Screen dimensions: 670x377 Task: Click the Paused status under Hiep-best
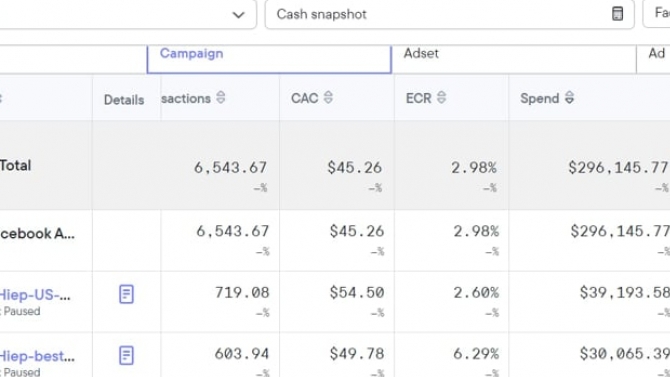22,372
